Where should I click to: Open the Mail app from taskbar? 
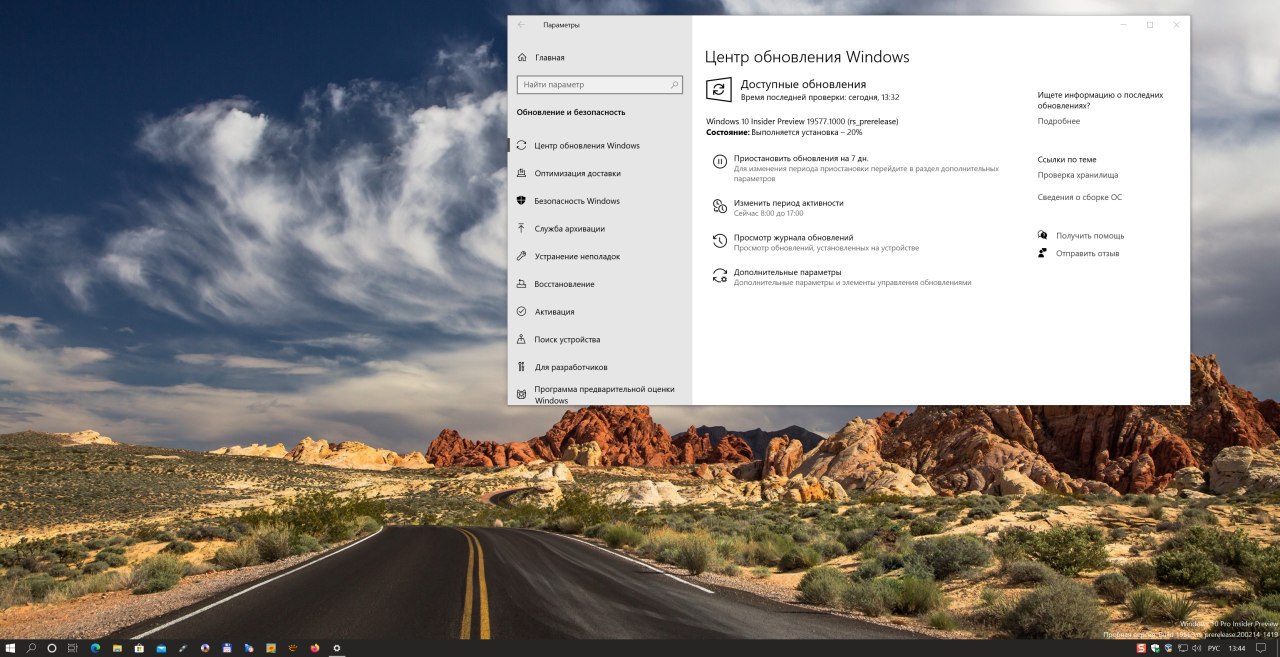click(161, 648)
